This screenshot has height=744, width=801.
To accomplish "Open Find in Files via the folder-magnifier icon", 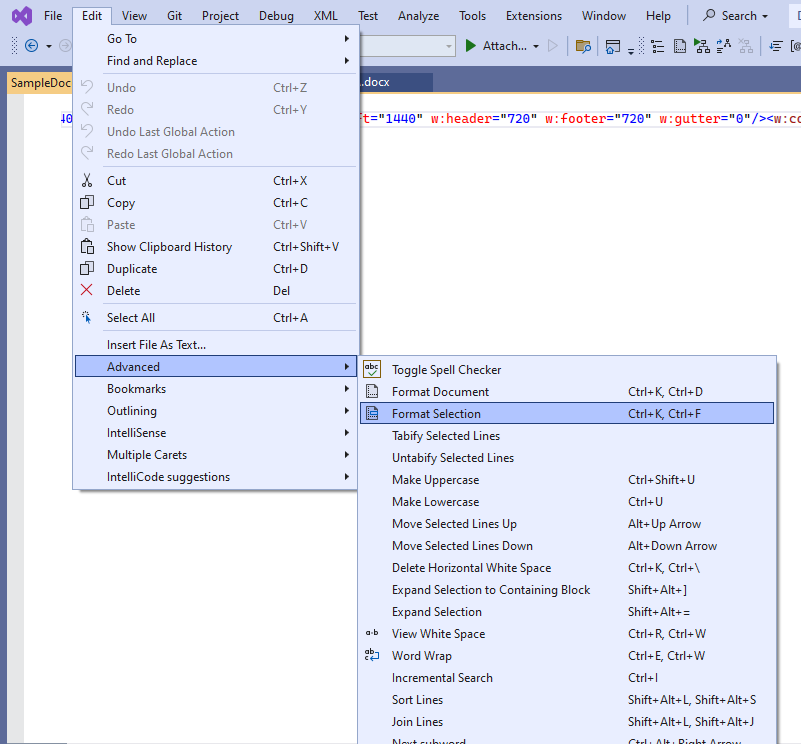I will click(583, 46).
